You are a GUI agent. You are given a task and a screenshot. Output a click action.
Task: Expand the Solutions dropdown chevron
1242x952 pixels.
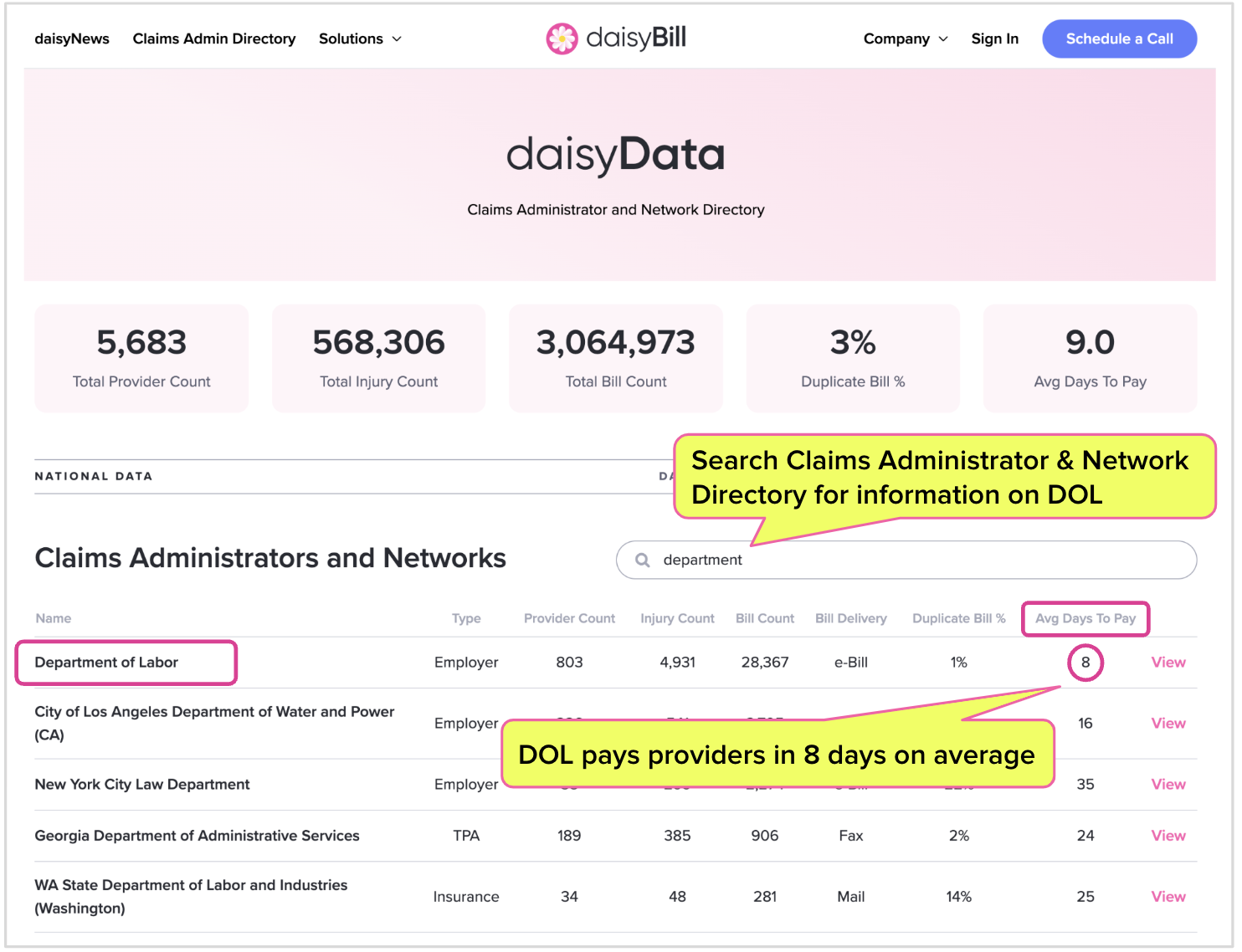[397, 39]
